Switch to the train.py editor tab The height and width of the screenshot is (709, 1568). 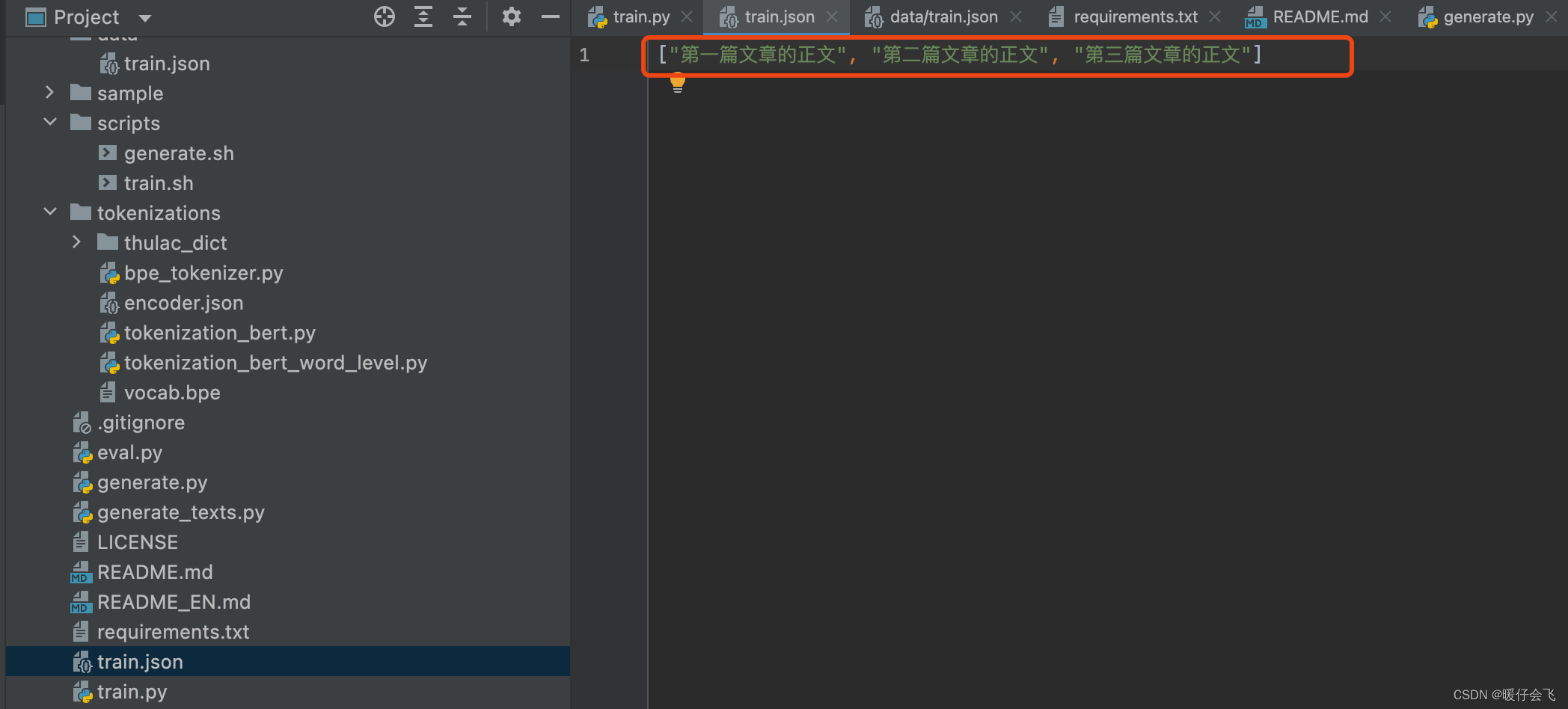click(641, 16)
